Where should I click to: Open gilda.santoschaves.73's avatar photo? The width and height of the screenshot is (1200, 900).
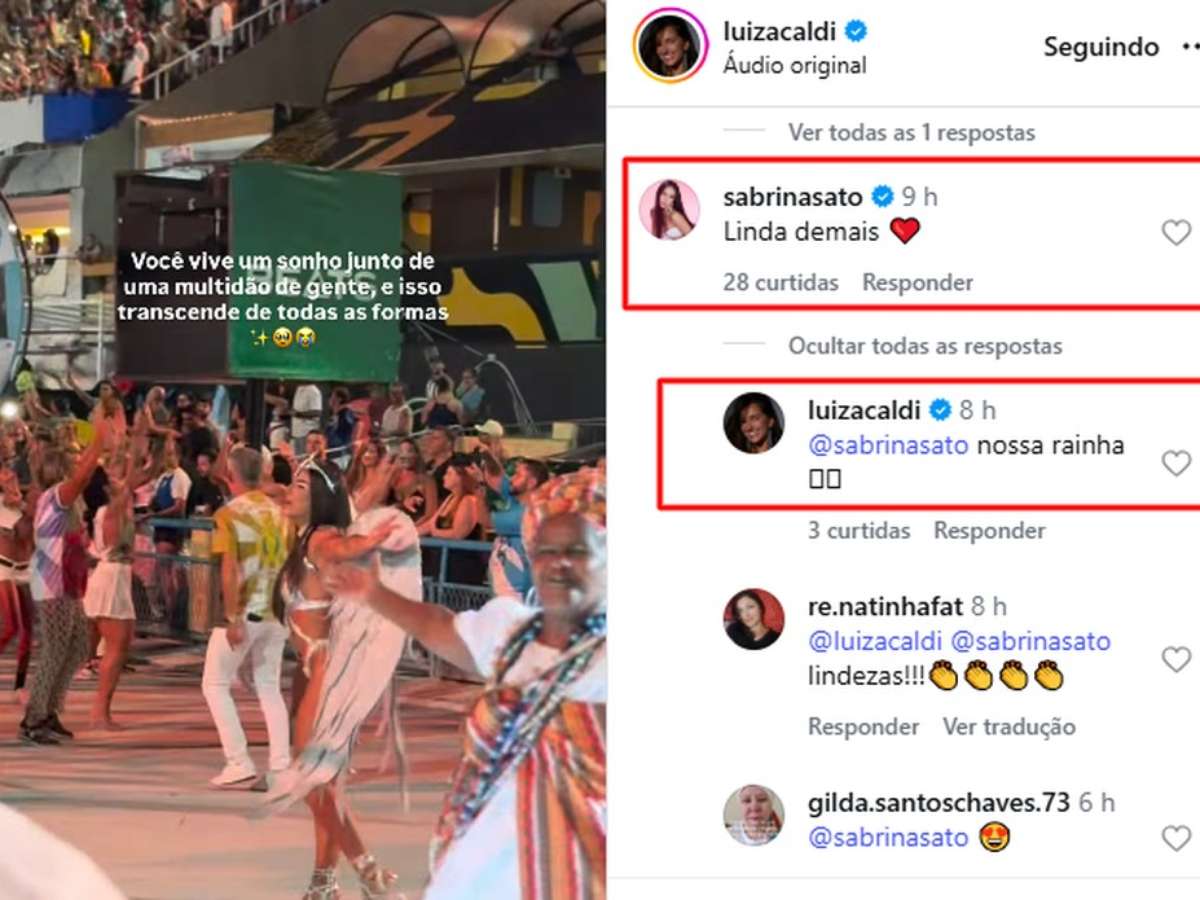point(753,815)
